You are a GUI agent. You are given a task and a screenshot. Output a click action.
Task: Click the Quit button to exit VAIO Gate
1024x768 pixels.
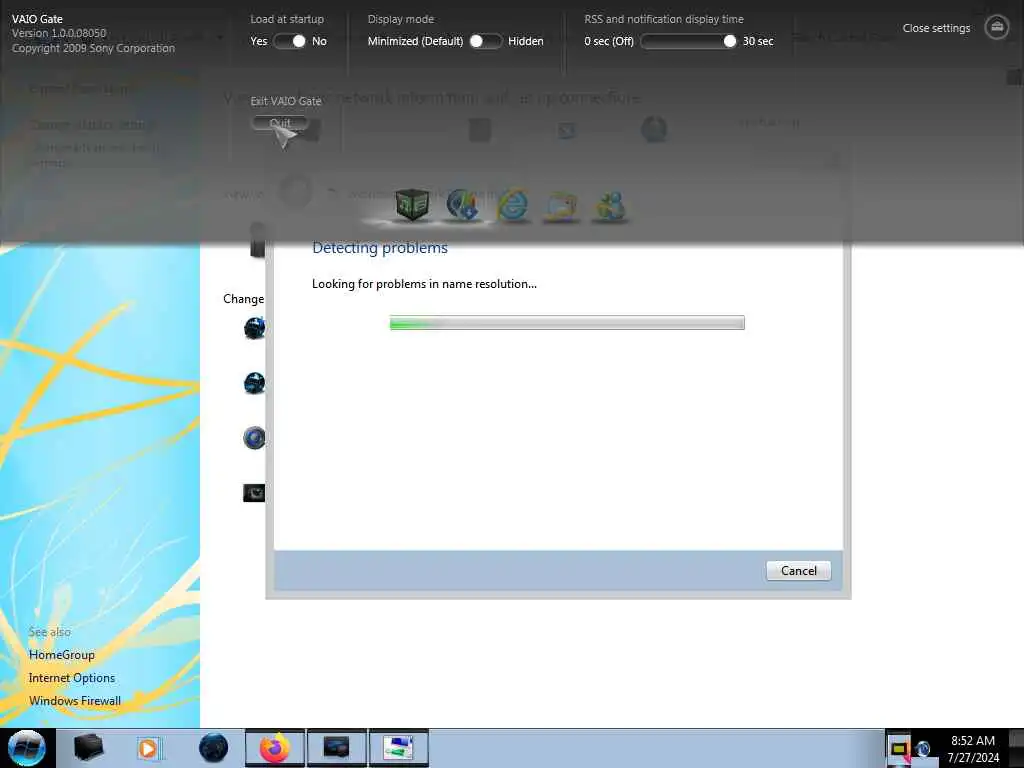click(x=280, y=123)
